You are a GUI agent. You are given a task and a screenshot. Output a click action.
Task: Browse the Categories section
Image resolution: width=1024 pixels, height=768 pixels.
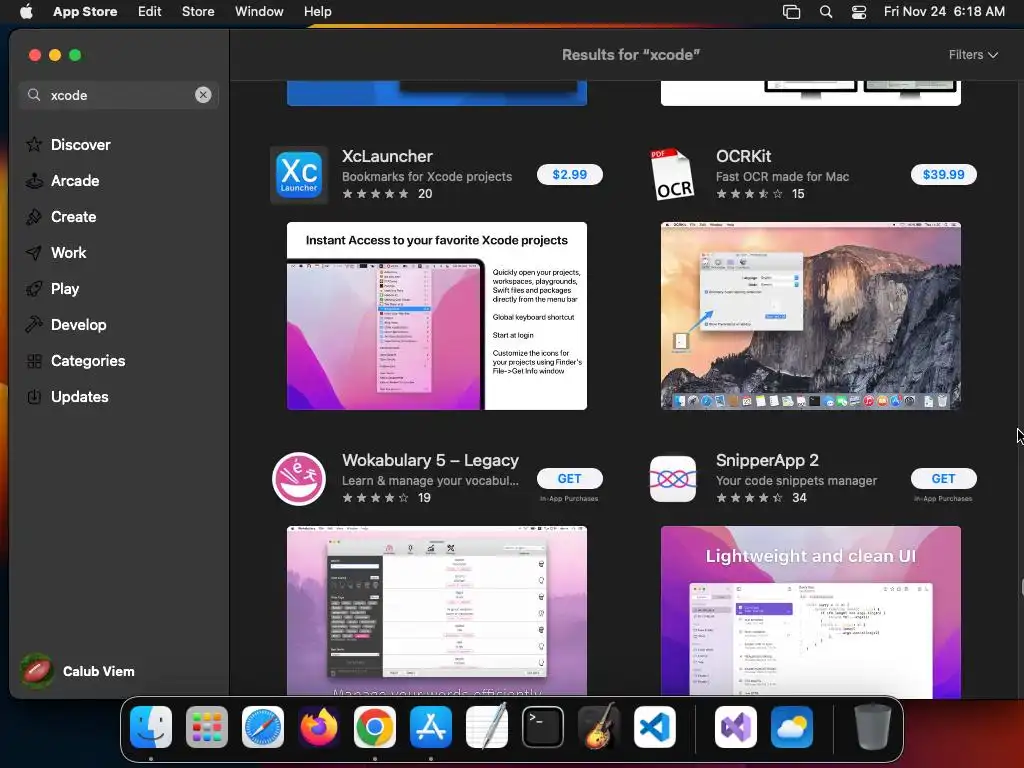pos(120,360)
